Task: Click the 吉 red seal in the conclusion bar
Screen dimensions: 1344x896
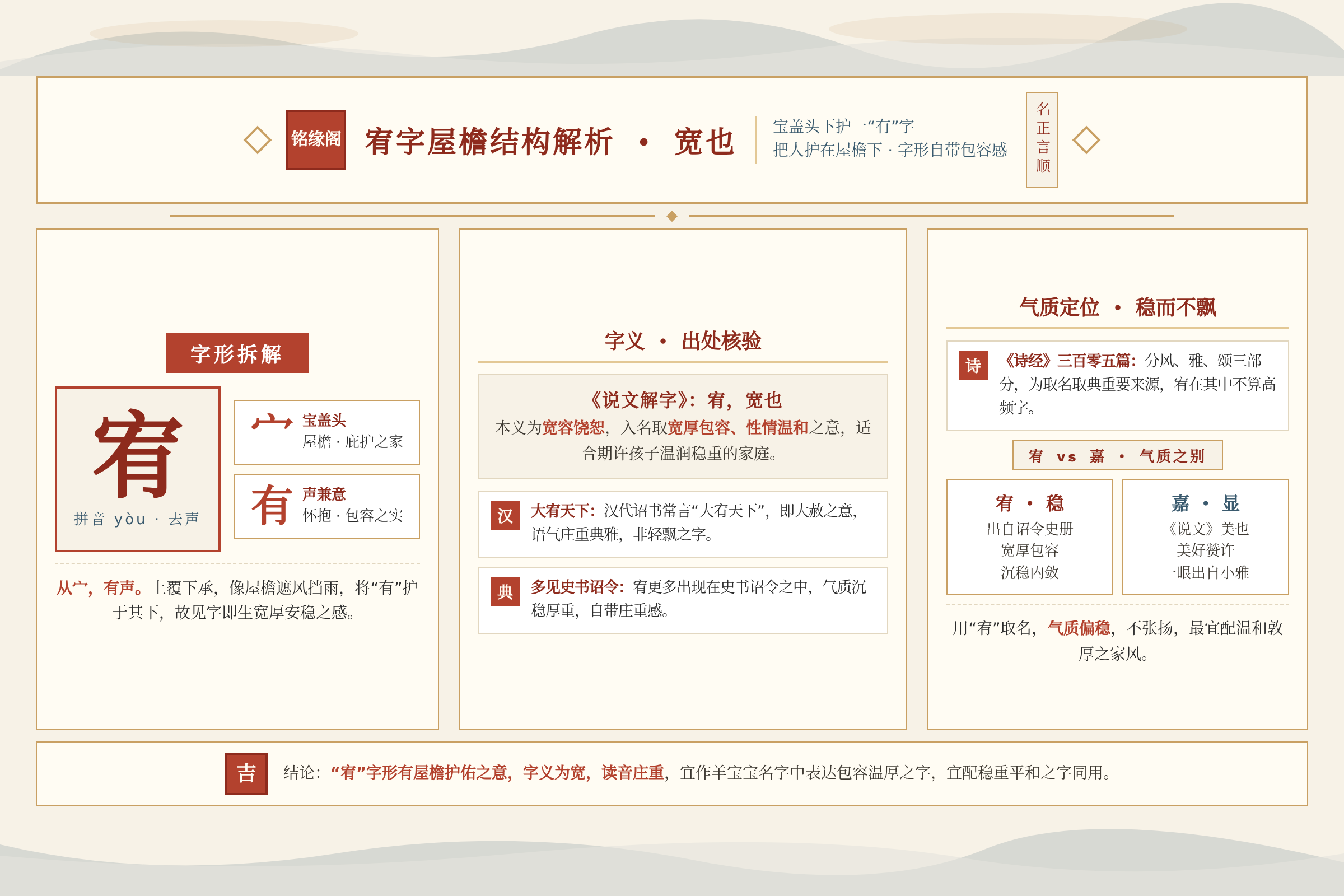Action: 246,773
